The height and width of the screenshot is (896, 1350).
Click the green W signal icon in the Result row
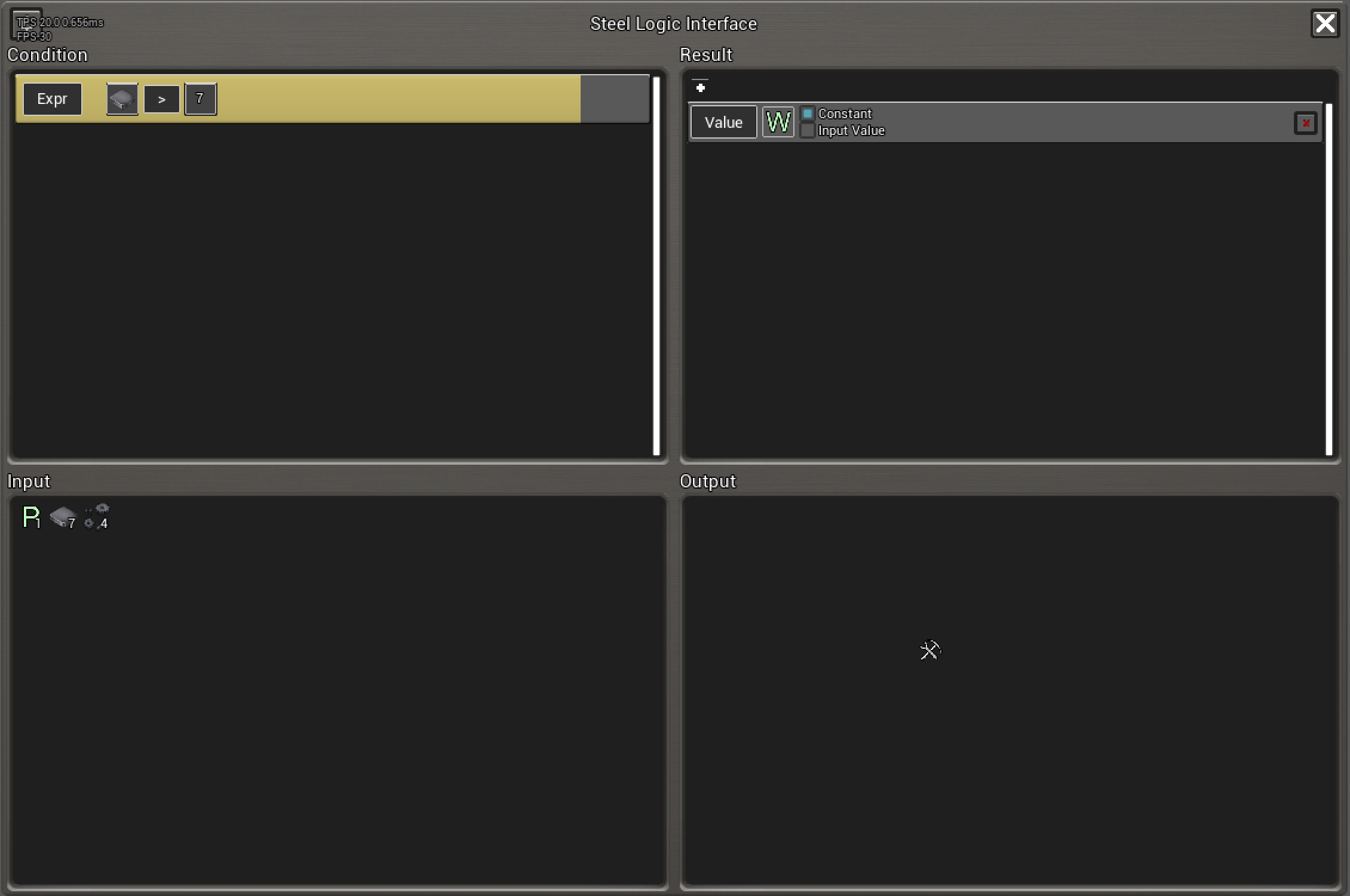pyautogui.click(x=778, y=122)
